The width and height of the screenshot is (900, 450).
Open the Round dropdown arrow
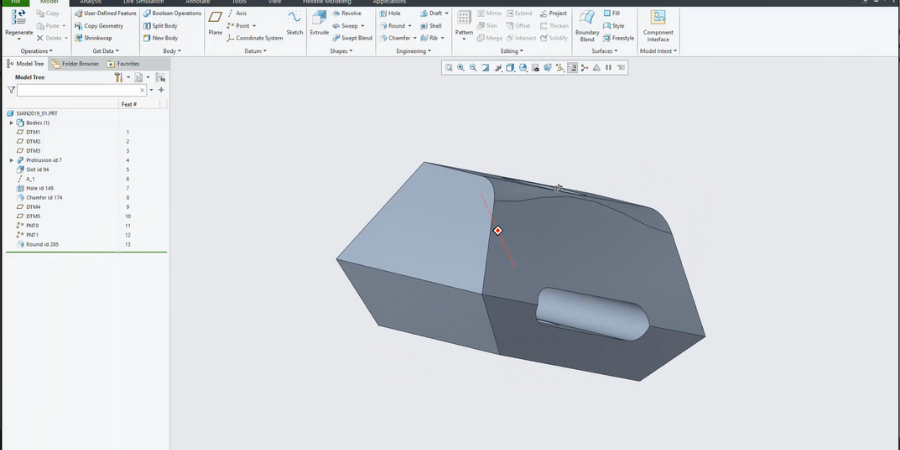click(x=410, y=26)
